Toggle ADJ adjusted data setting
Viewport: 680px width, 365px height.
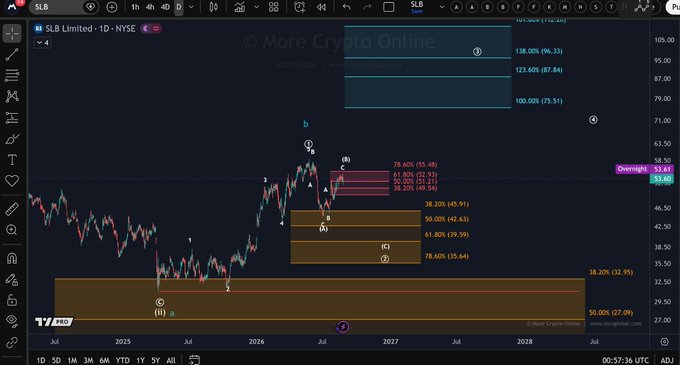[x=667, y=360]
